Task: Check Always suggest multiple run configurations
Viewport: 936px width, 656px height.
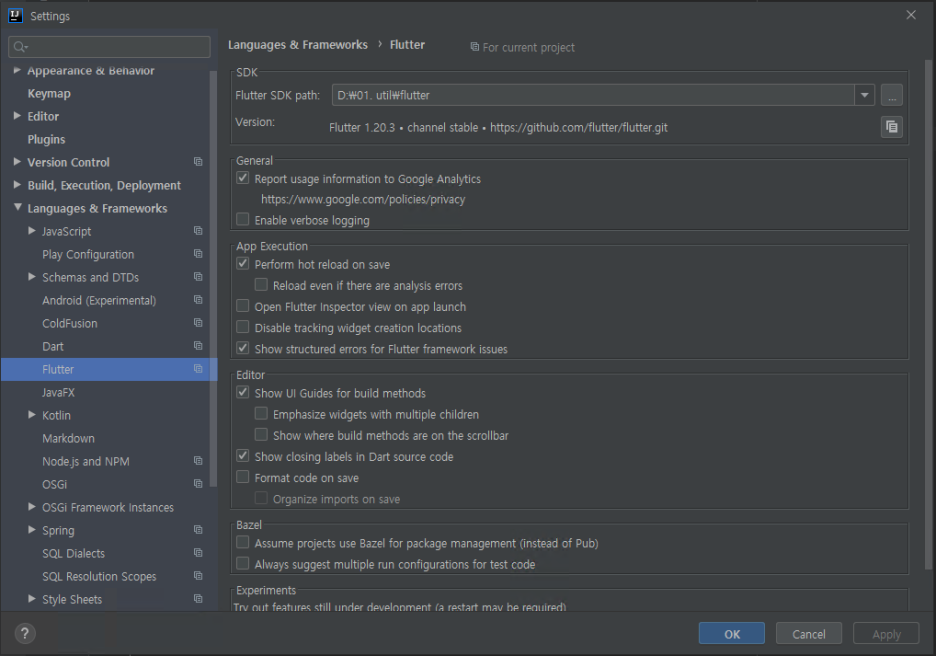Action: [x=243, y=563]
